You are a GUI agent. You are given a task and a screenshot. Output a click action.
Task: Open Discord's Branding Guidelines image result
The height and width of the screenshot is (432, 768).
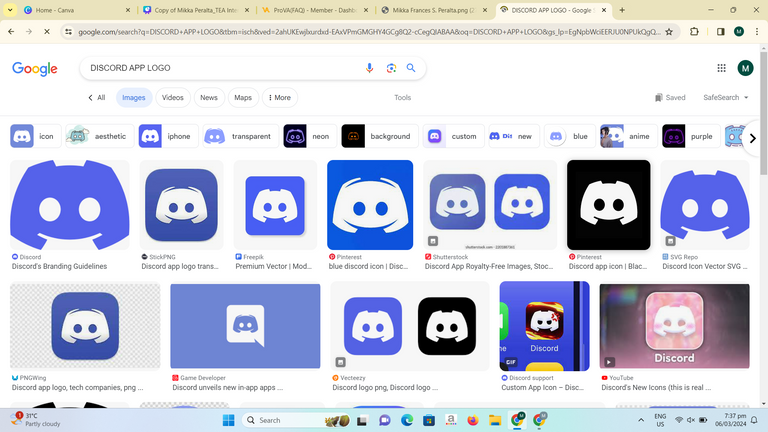[70, 205]
